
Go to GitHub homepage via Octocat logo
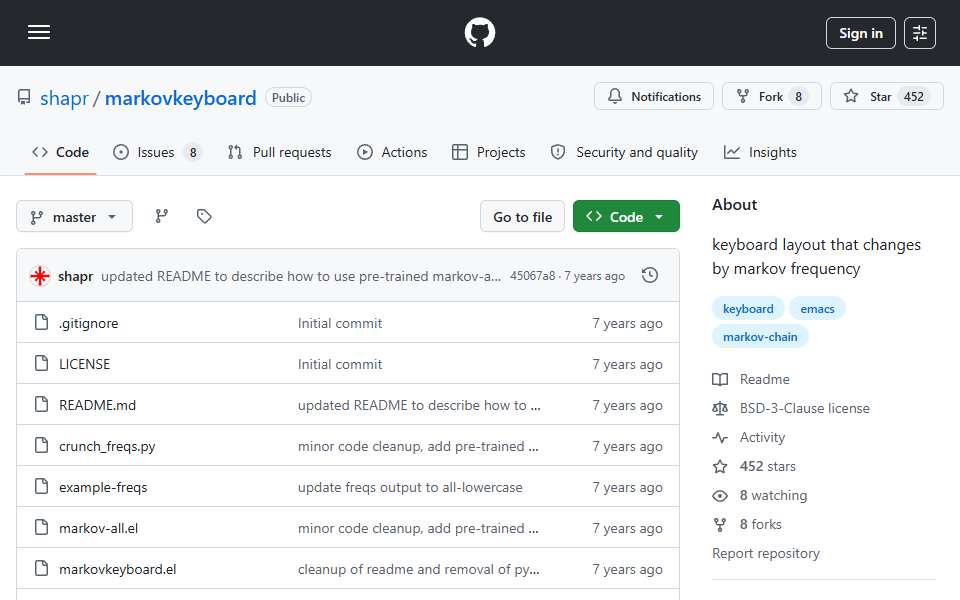point(479,32)
